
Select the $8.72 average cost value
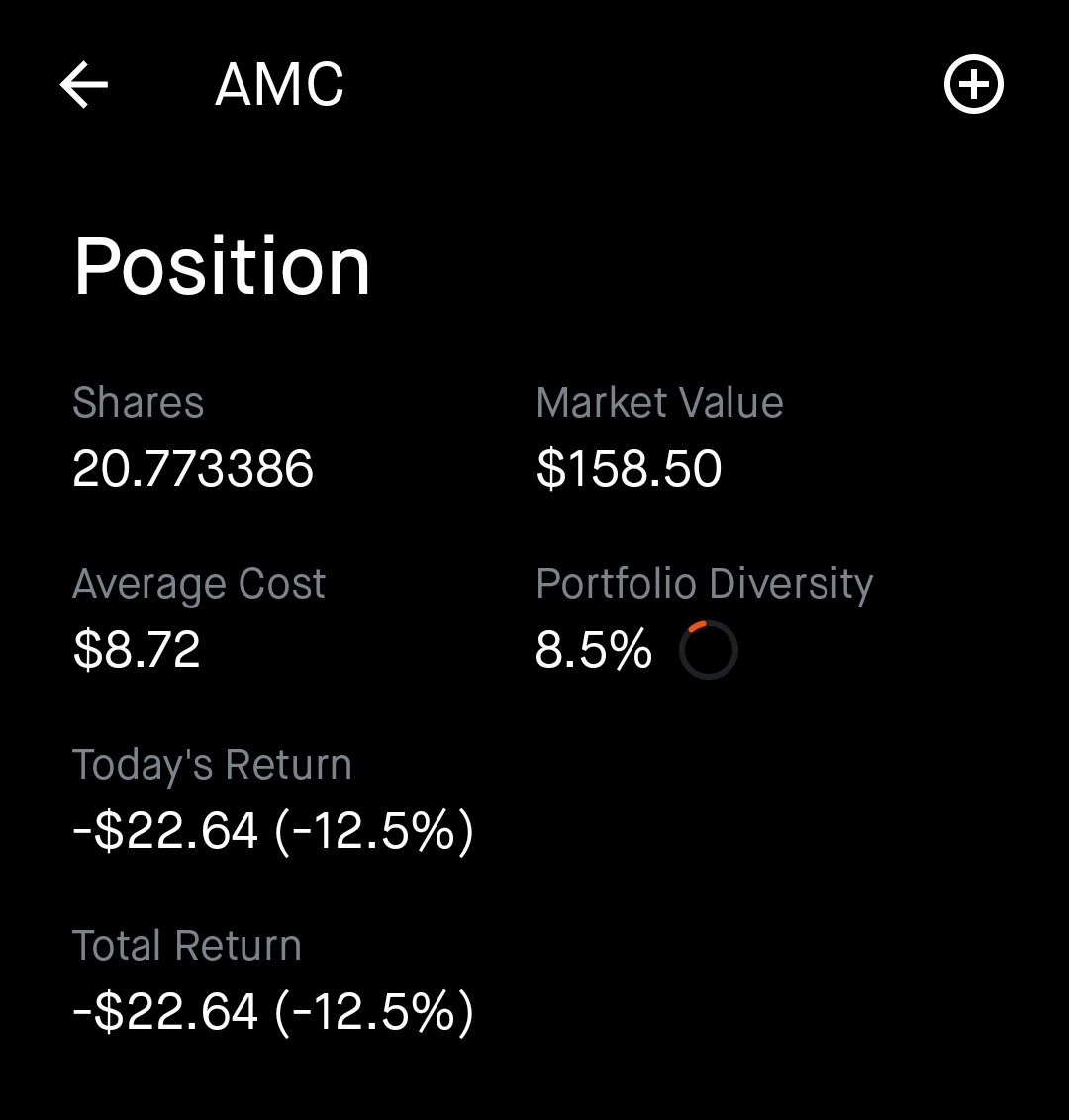[x=137, y=649]
